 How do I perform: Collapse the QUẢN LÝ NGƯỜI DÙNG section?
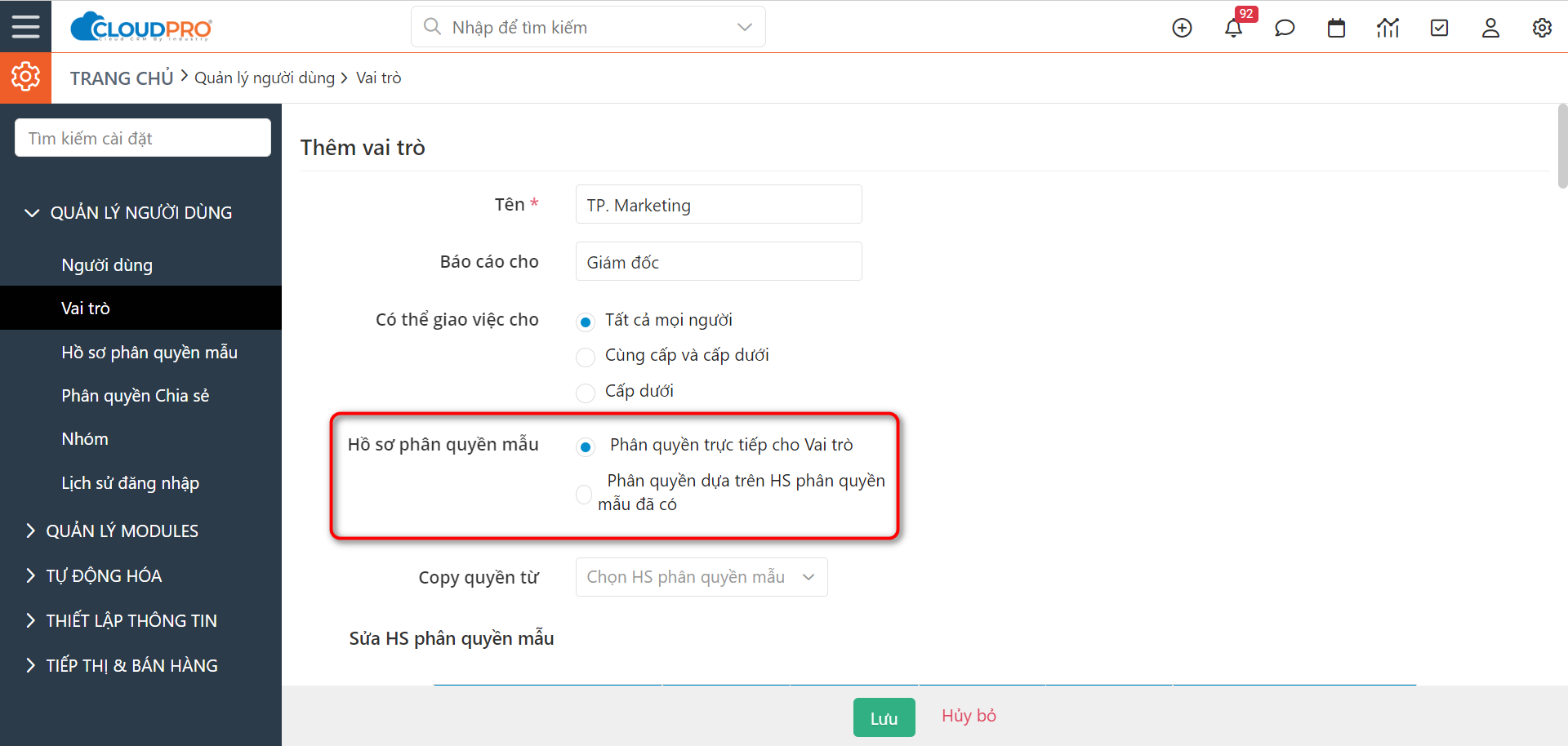[140, 212]
